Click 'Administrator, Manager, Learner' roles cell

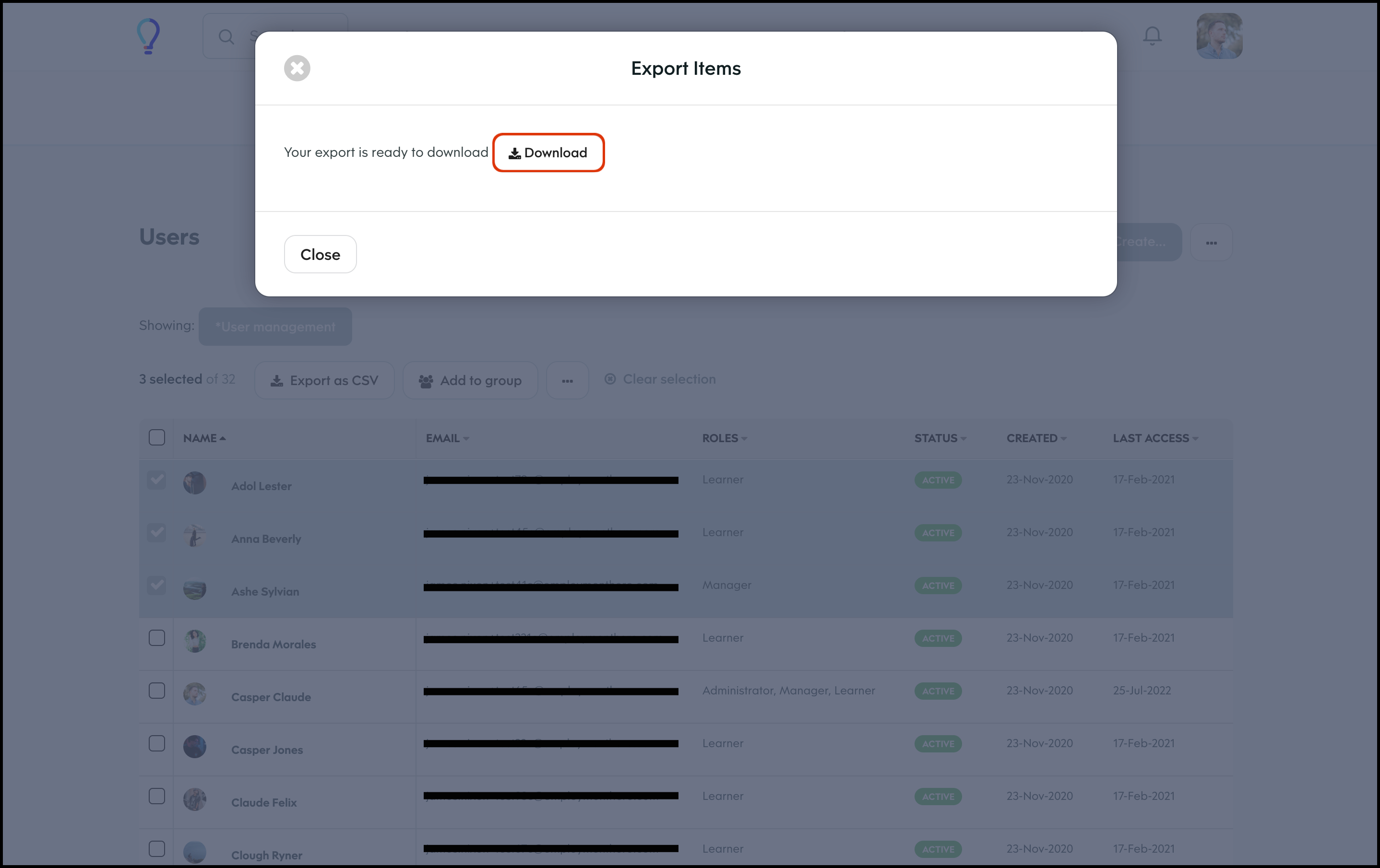(x=788, y=691)
